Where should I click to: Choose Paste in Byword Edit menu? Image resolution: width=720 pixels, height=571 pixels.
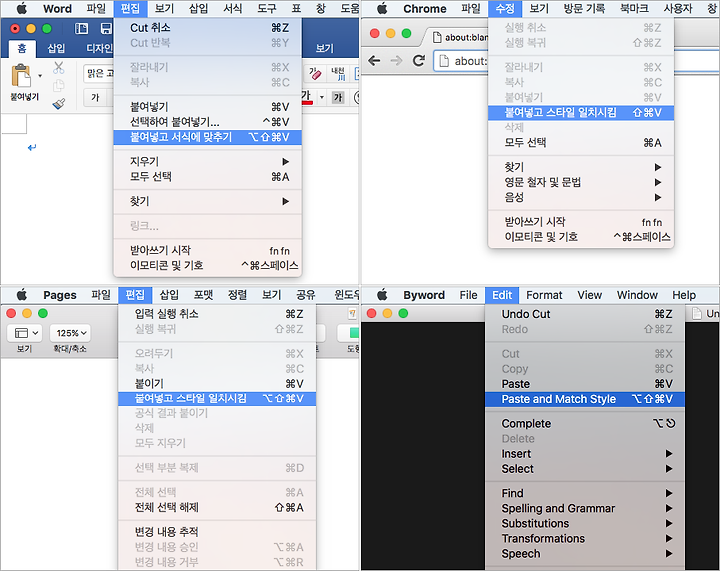pyautogui.click(x=585, y=384)
